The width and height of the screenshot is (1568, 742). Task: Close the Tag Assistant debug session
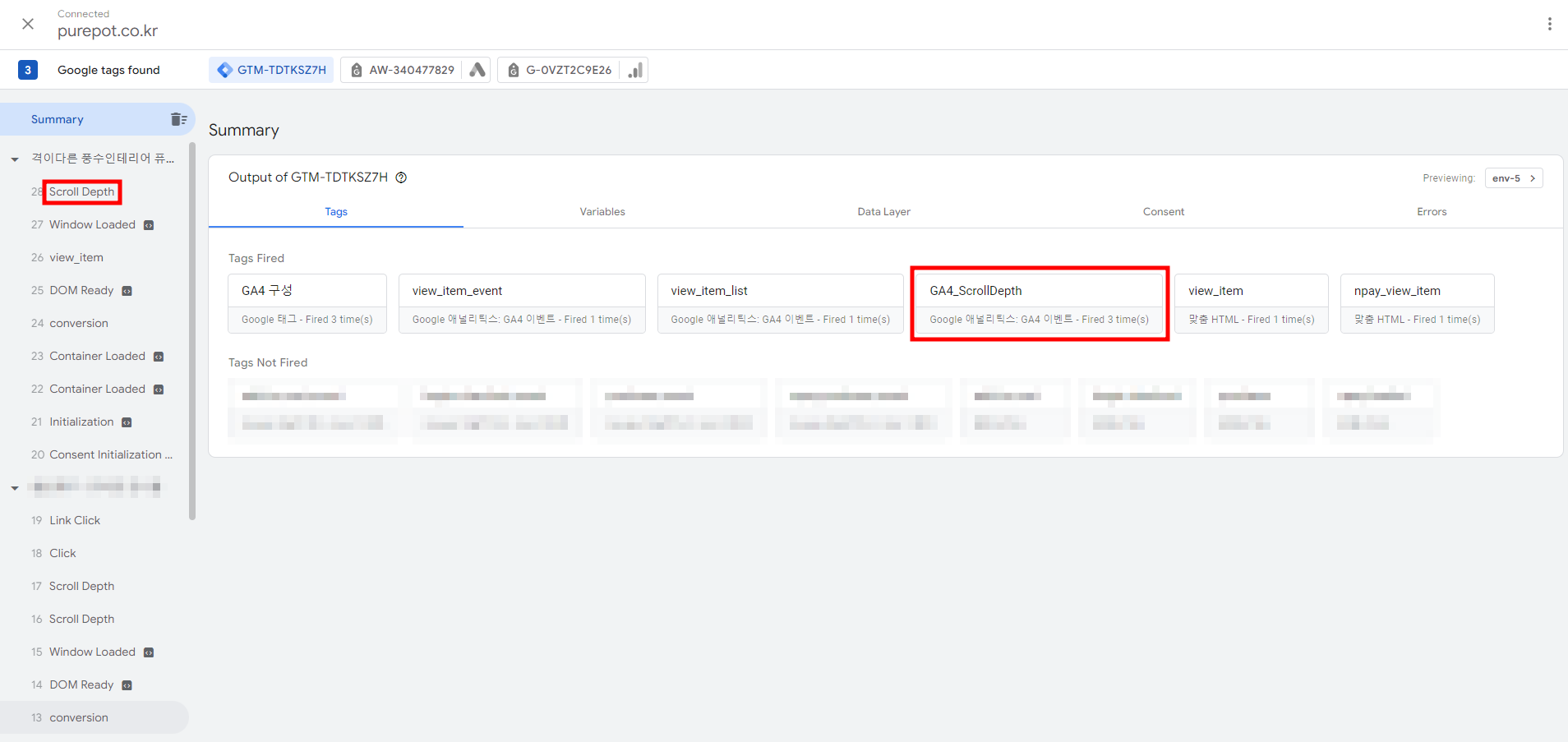tap(28, 24)
